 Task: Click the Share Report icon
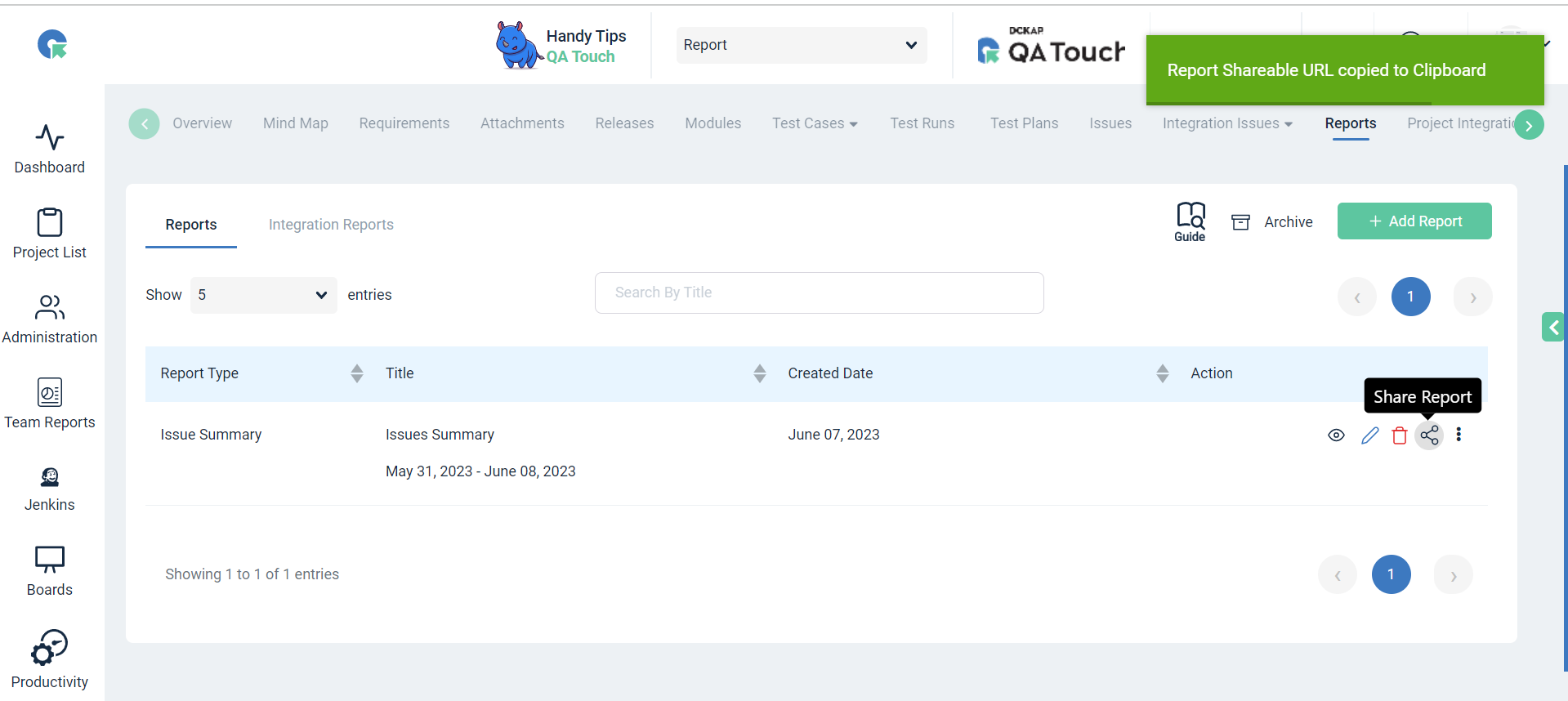click(x=1429, y=435)
